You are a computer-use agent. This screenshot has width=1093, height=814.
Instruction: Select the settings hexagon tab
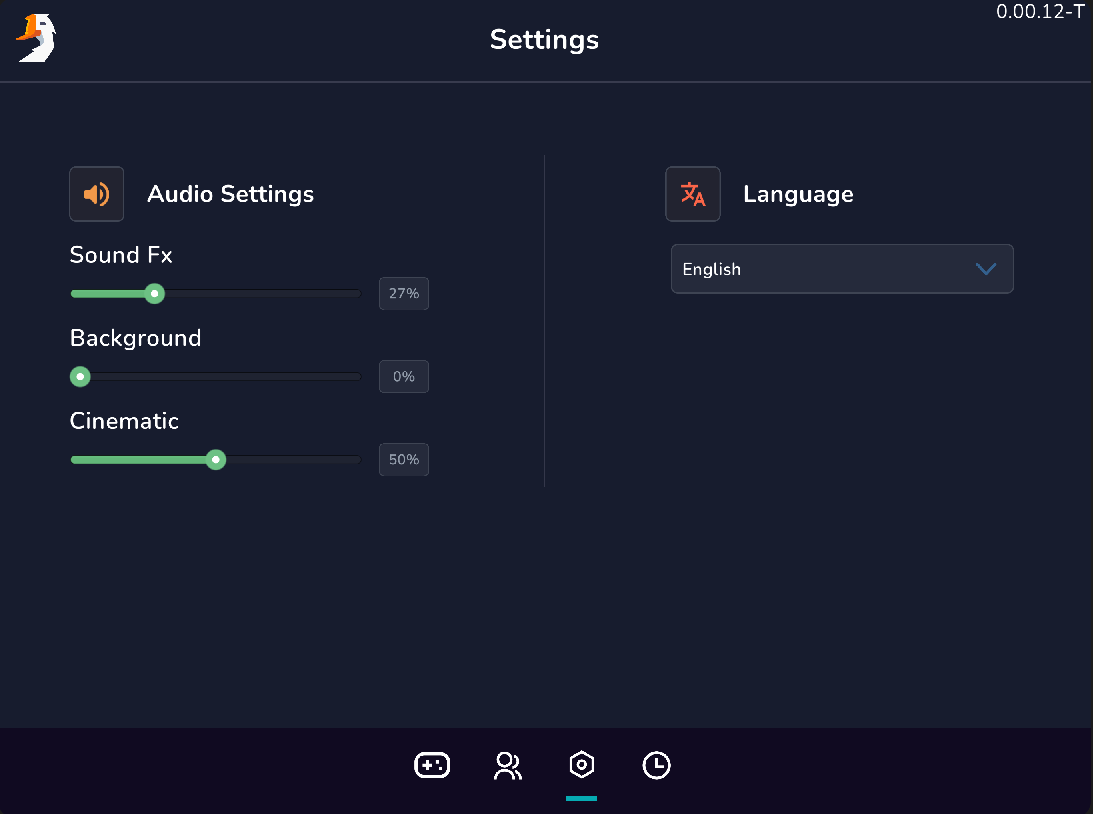pyautogui.click(x=581, y=765)
